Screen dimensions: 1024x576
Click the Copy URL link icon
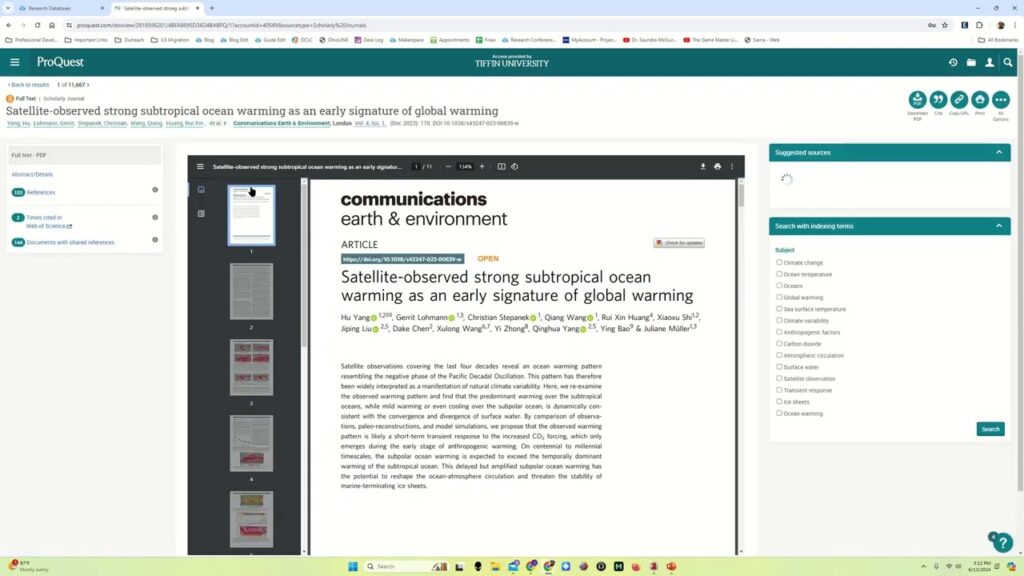959,99
